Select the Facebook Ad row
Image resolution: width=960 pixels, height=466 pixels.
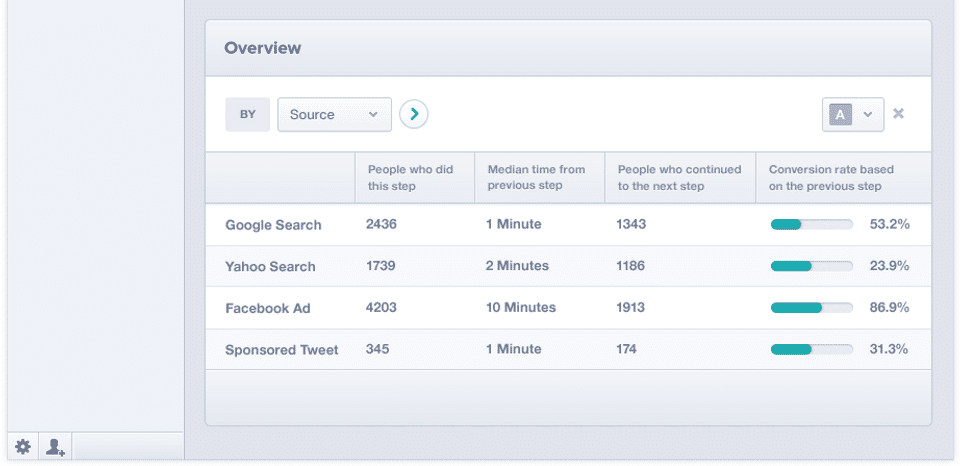pyautogui.click(x=267, y=308)
